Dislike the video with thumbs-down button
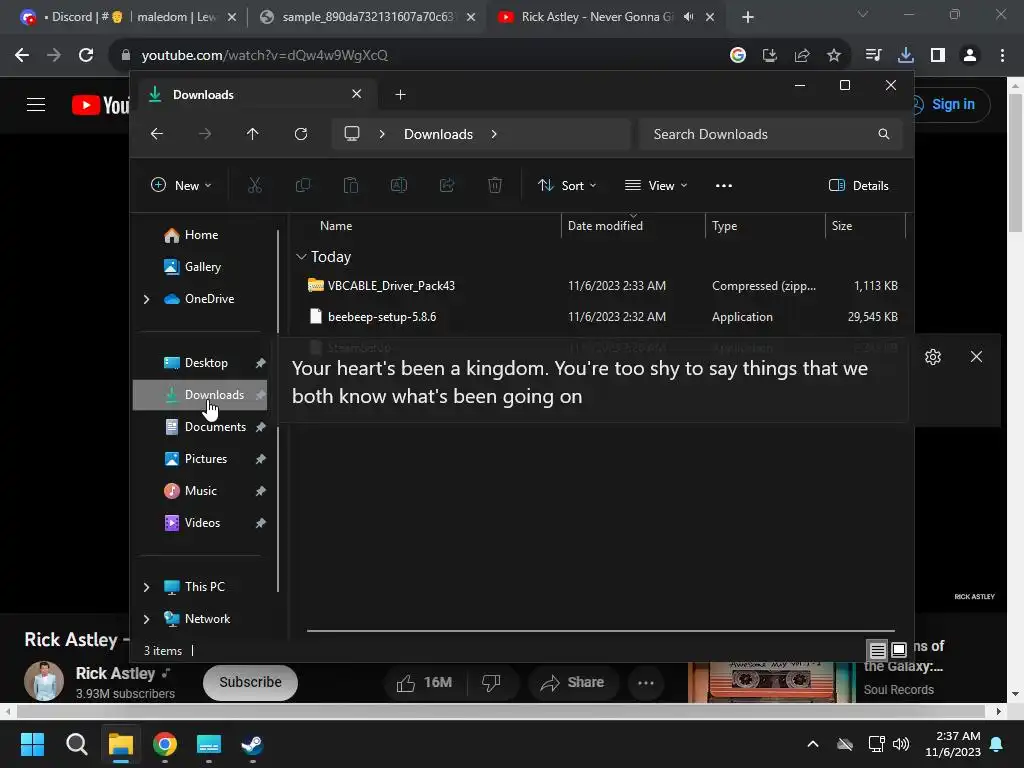The width and height of the screenshot is (1024, 768). click(491, 682)
